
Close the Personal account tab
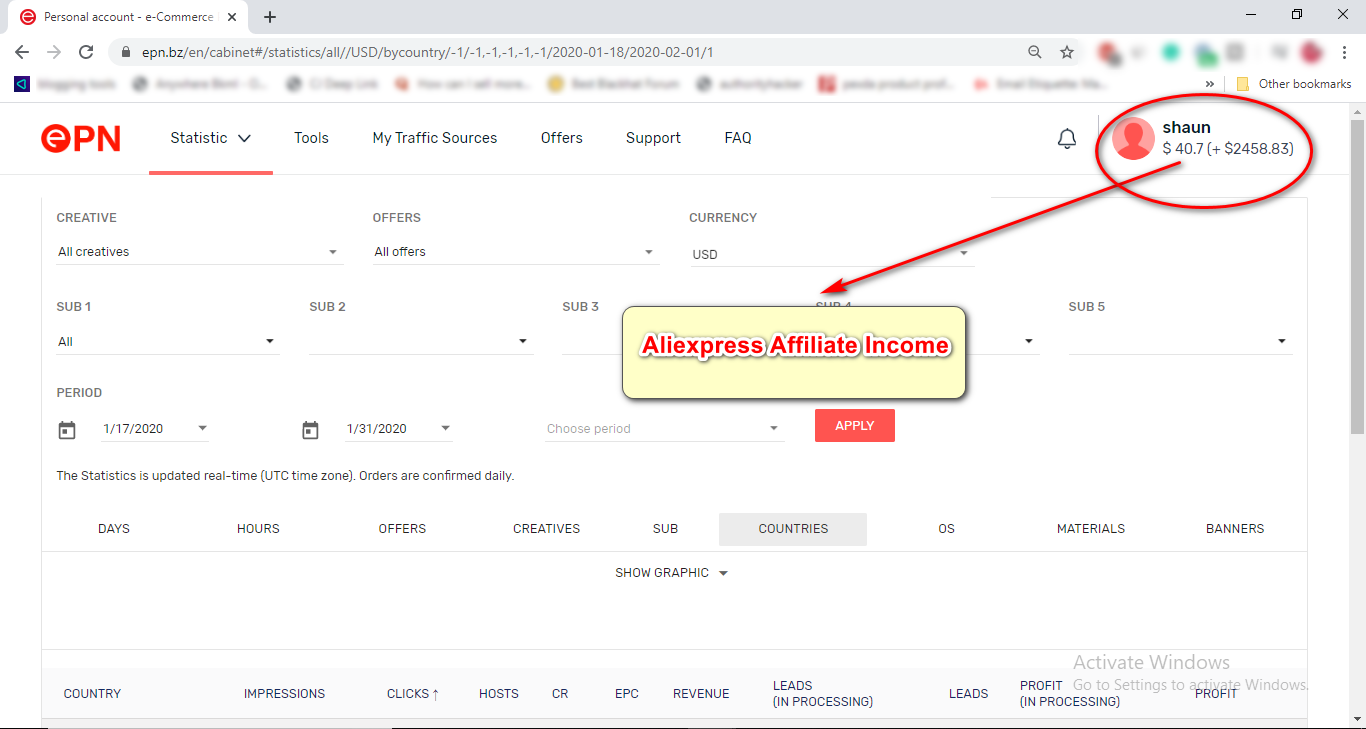click(x=231, y=17)
